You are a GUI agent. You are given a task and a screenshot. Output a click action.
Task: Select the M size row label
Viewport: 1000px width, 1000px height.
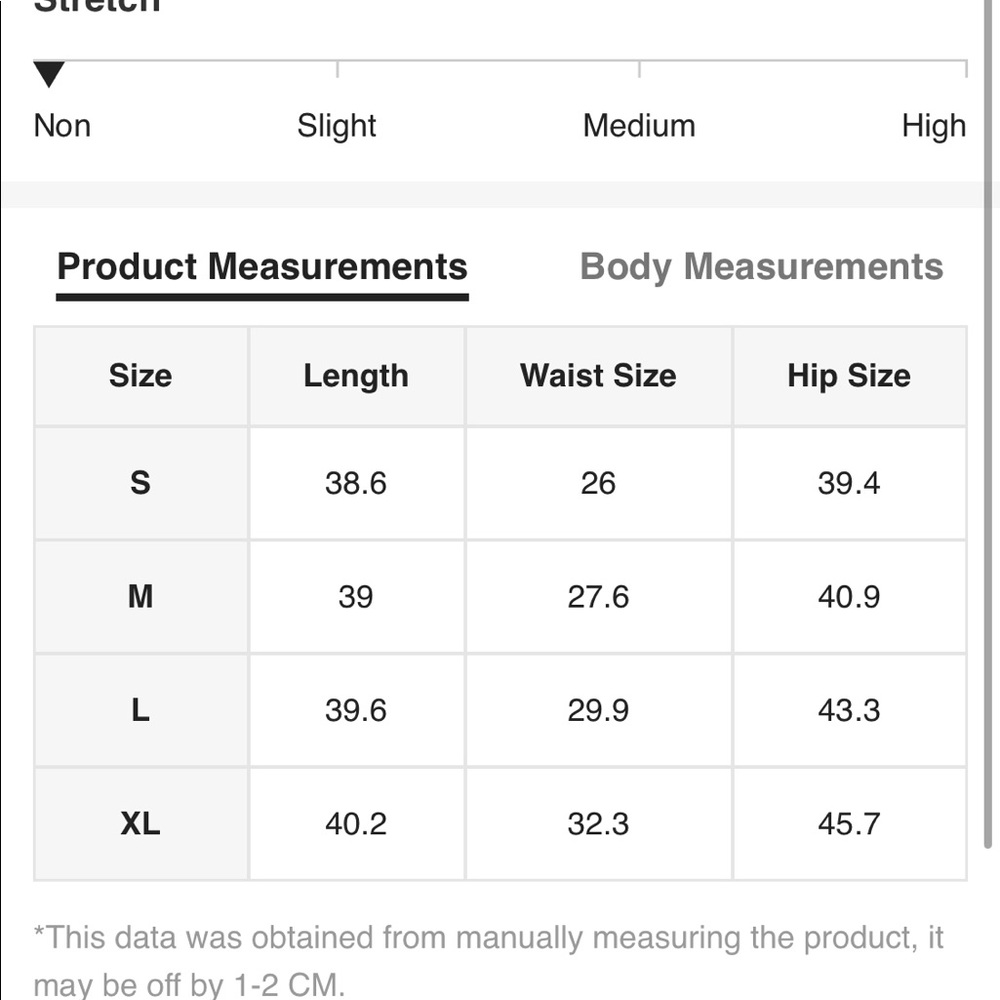point(140,597)
